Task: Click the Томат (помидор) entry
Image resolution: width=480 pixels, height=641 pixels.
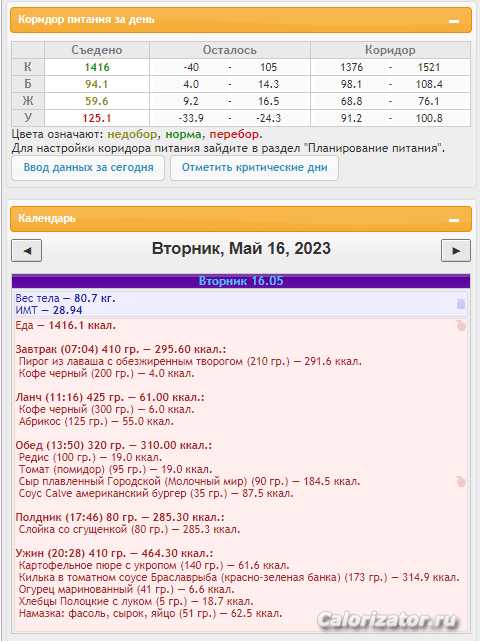Action: [115, 469]
